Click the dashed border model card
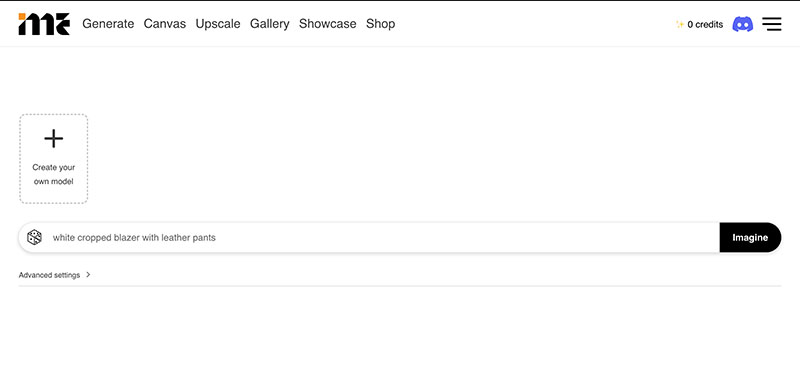Screen dimensions: 800x367 point(54,159)
